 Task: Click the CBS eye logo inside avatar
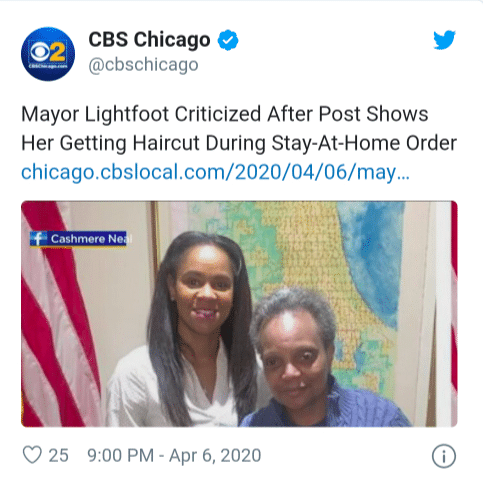(39, 52)
